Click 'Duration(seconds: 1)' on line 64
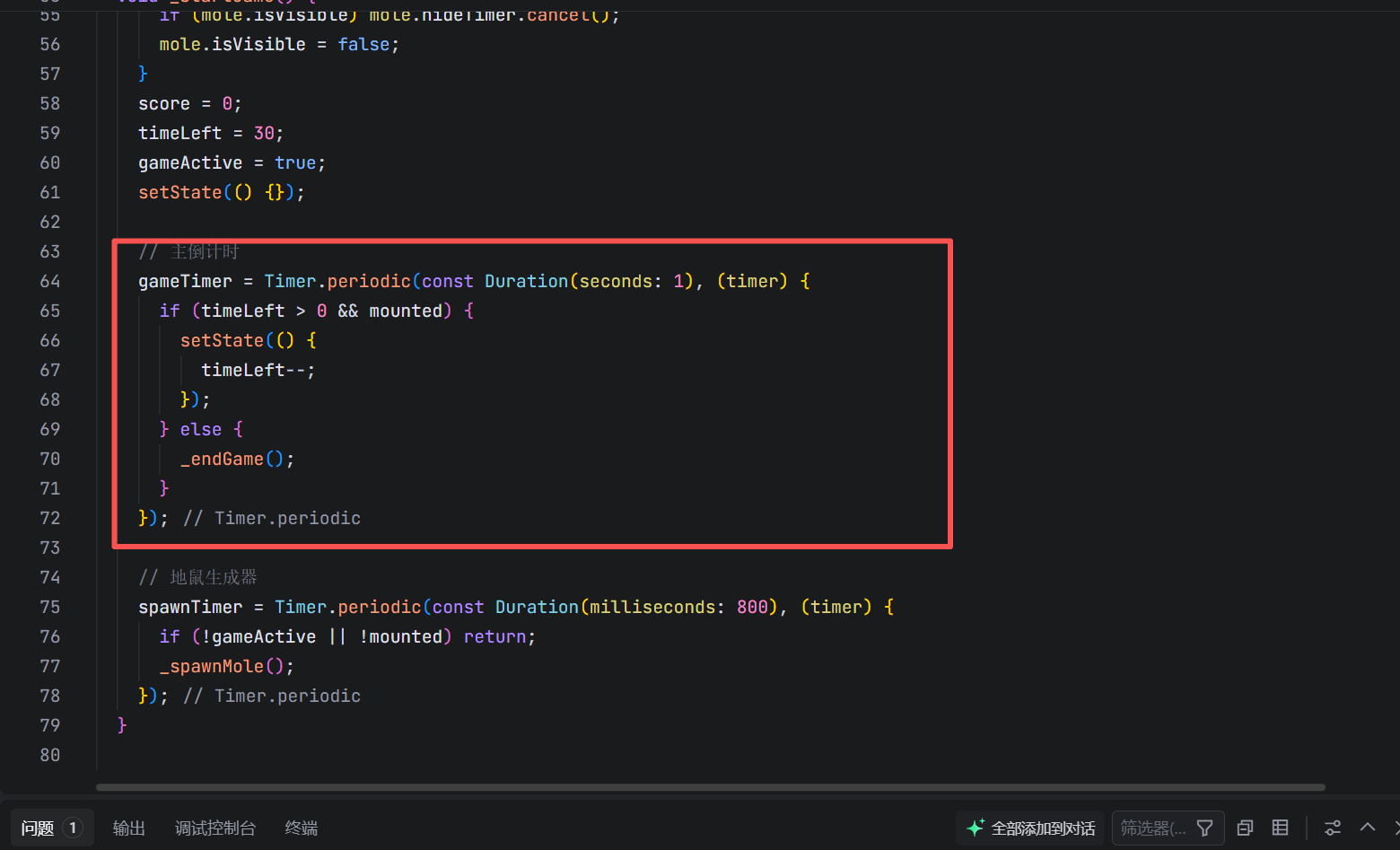Viewport: 1400px width, 850px height. [589, 281]
